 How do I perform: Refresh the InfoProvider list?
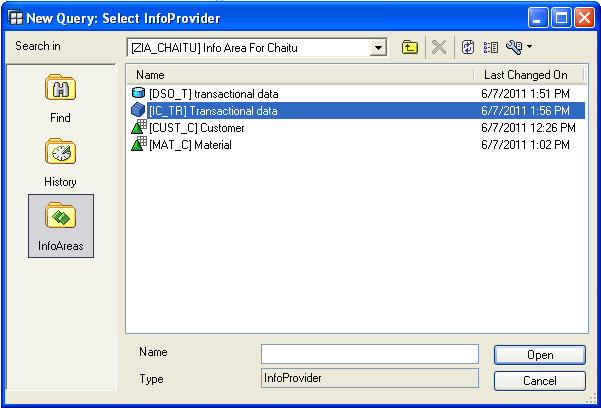point(468,48)
